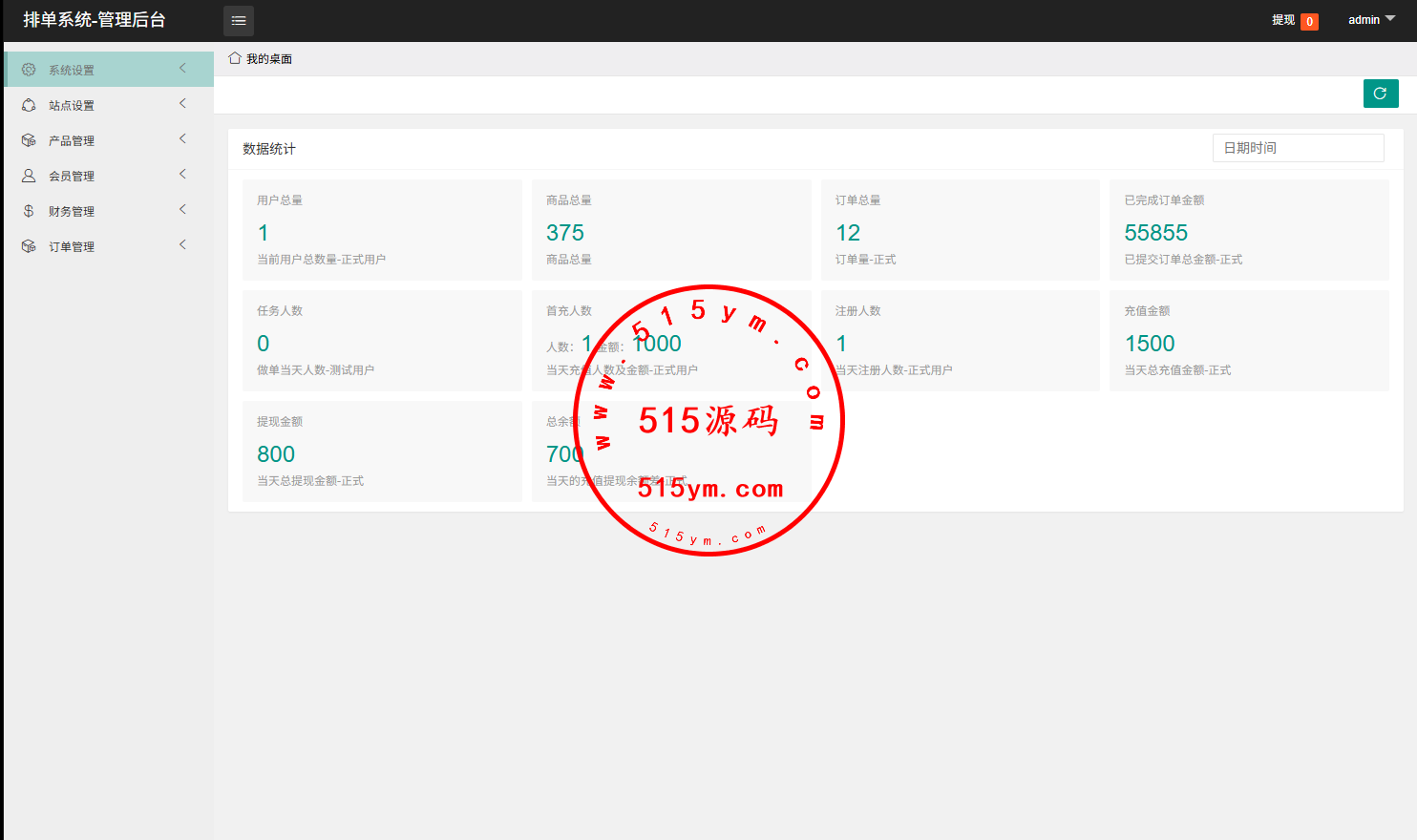Click the 订单管理 sidebar icon
This screenshot has width=1417, height=840.
[29, 246]
